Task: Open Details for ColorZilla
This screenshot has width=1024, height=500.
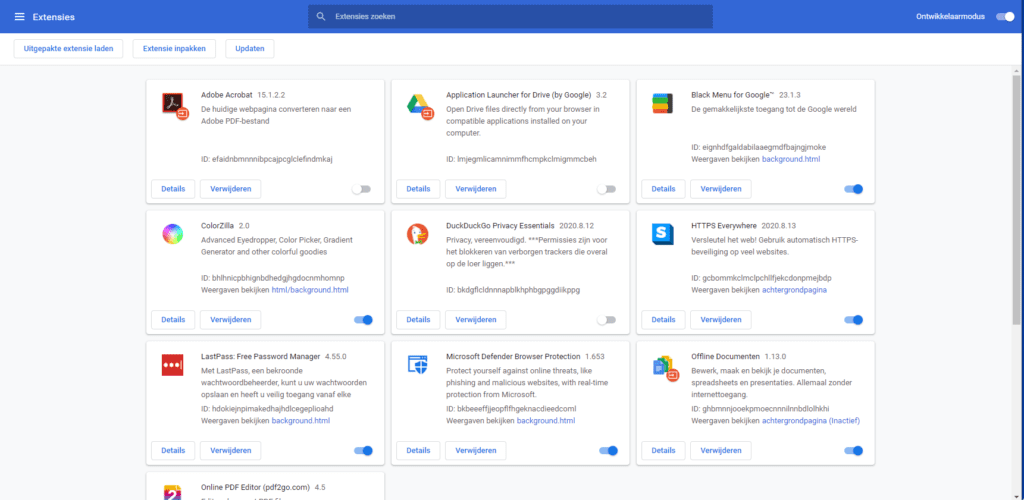Action: (173, 320)
